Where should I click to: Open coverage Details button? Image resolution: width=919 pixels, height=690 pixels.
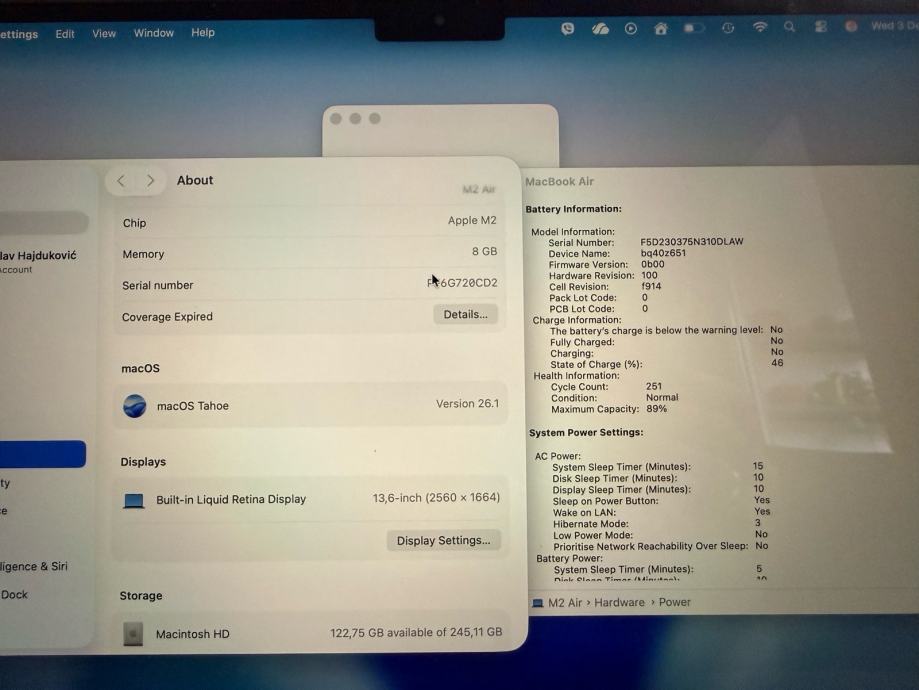coord(465,314)
